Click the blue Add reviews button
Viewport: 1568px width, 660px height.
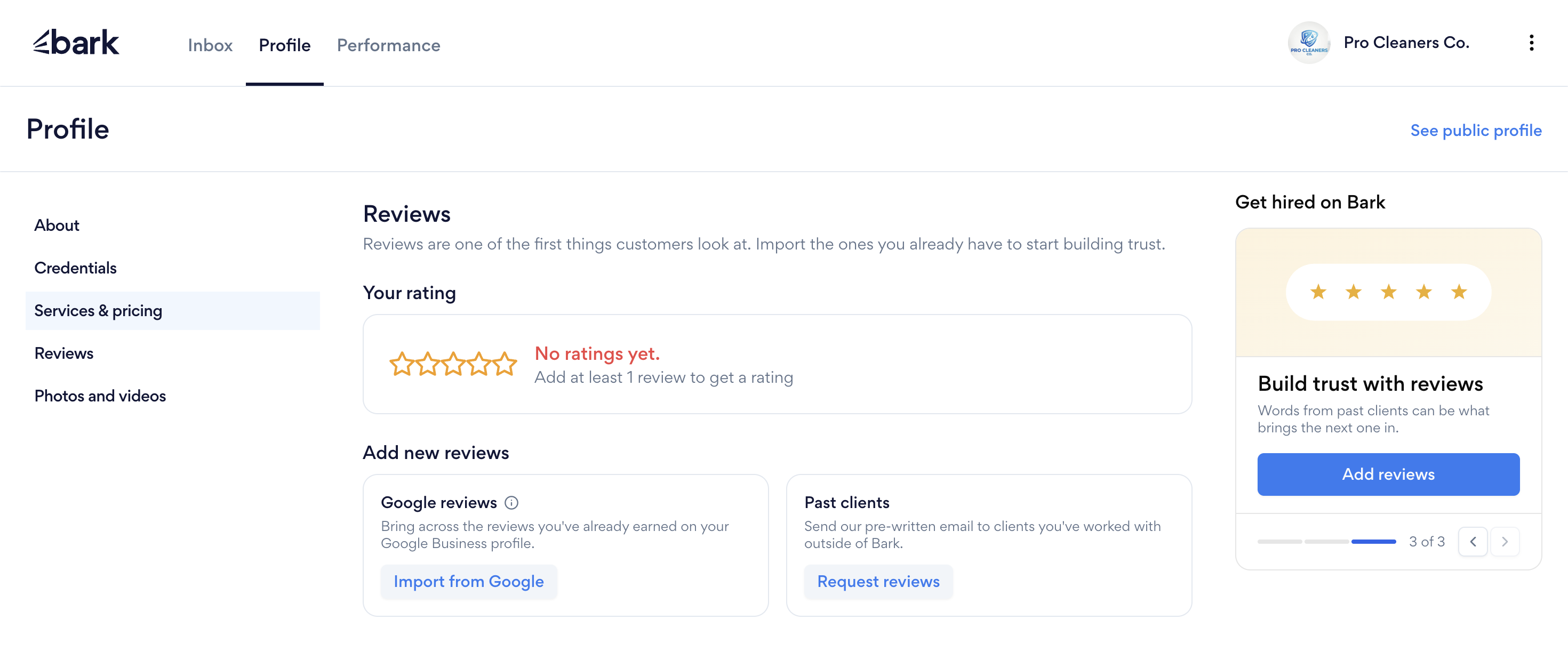[1388, 474]
